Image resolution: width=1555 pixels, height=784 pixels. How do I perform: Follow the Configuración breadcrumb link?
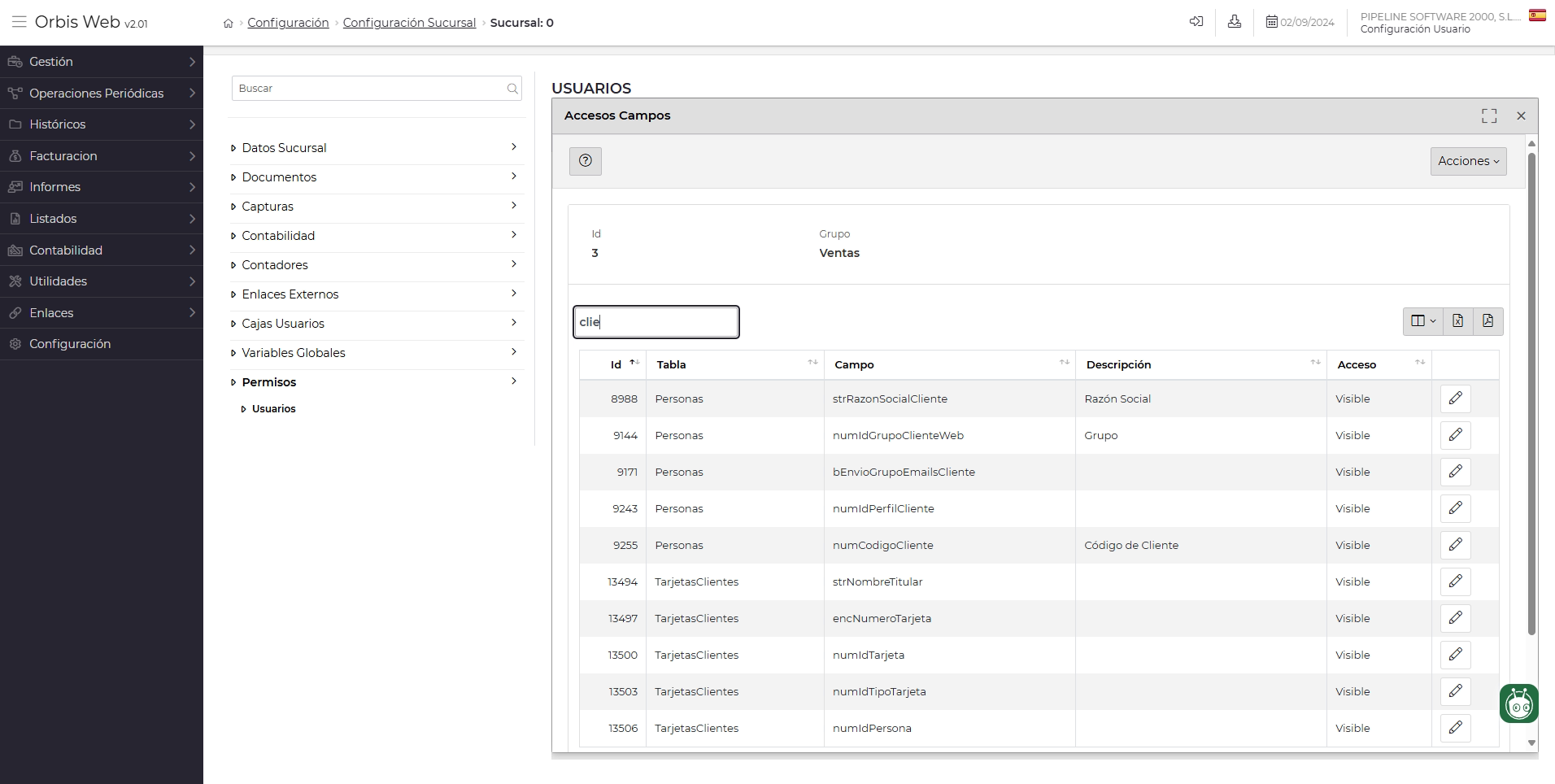click(x=288, y=23)
